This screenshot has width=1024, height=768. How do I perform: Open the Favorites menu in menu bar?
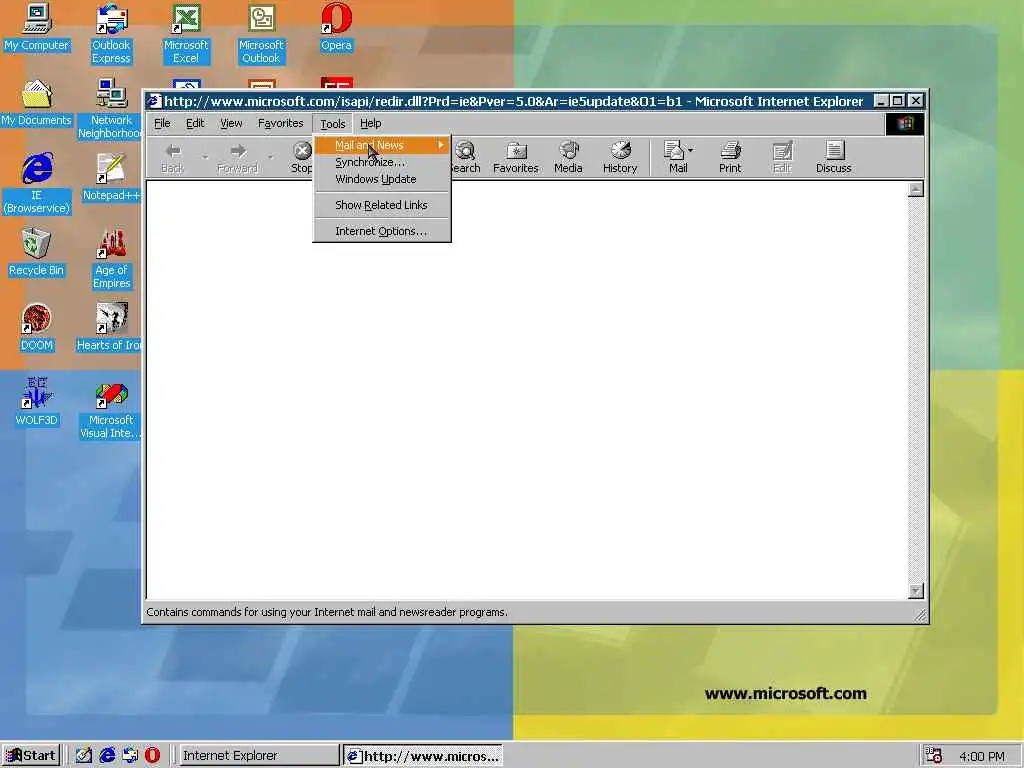pyautogui.click(x=280, y=123)
